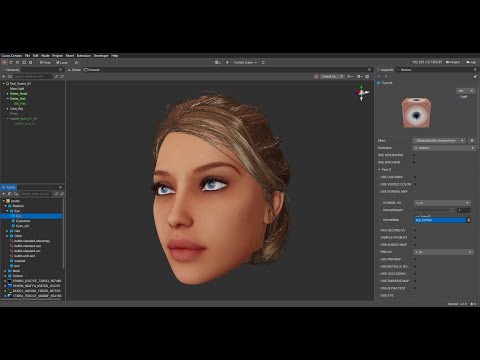This screenshot has height=360, width=480.
Task: Select the Scale transform tool
Action: click(x=18, y=62)
